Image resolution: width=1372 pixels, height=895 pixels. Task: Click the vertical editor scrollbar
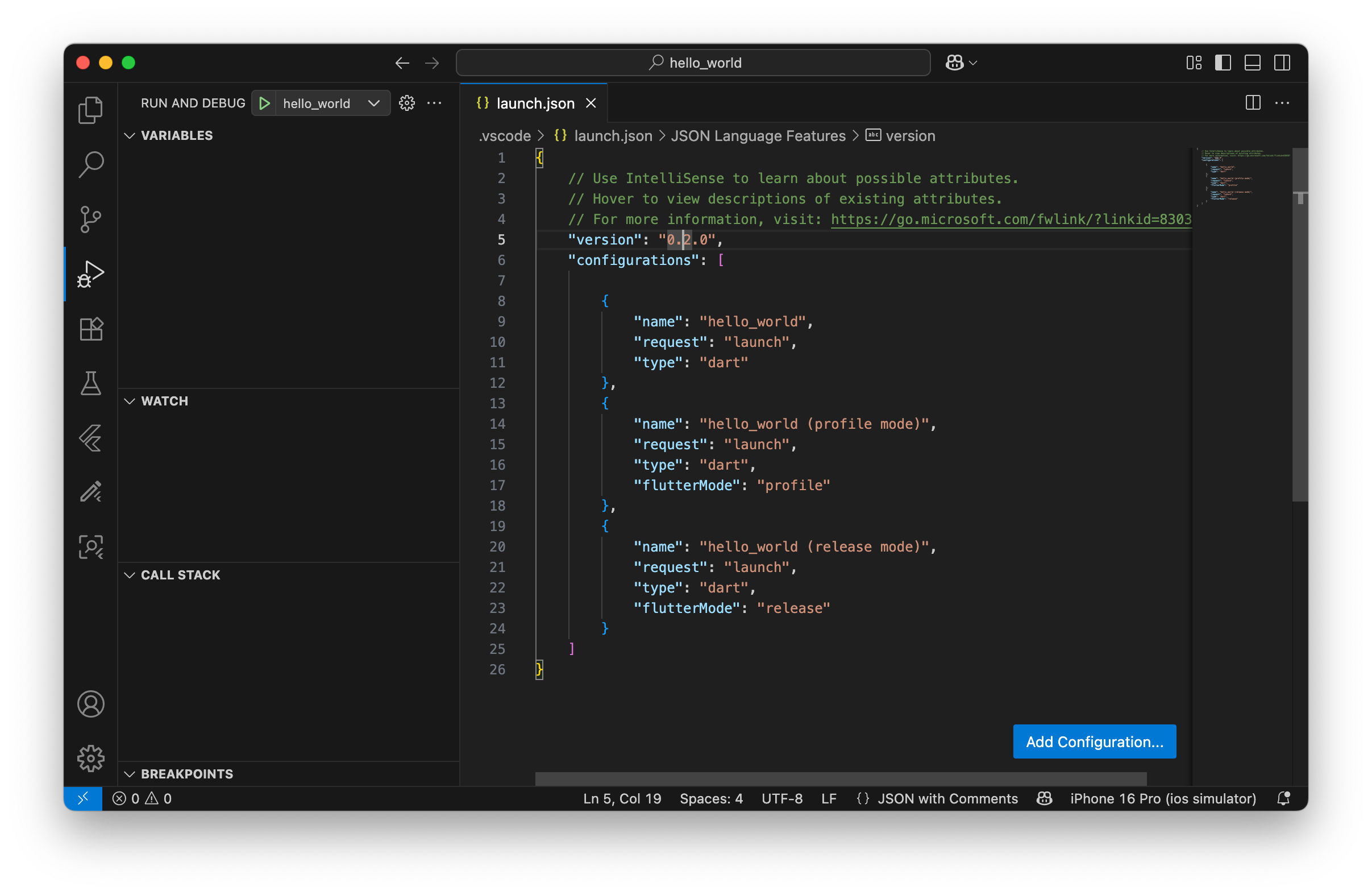[1299, 324]
